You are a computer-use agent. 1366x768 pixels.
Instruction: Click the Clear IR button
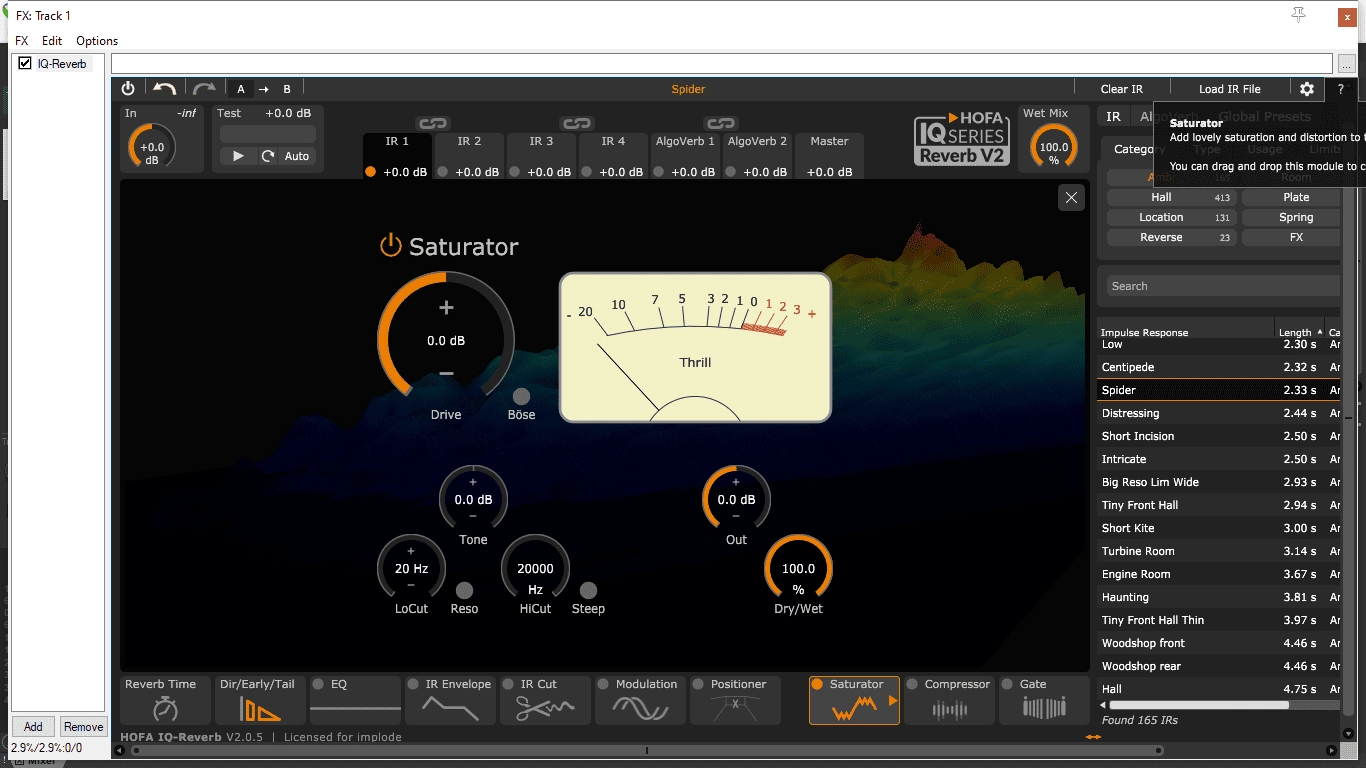point(1122,89)
